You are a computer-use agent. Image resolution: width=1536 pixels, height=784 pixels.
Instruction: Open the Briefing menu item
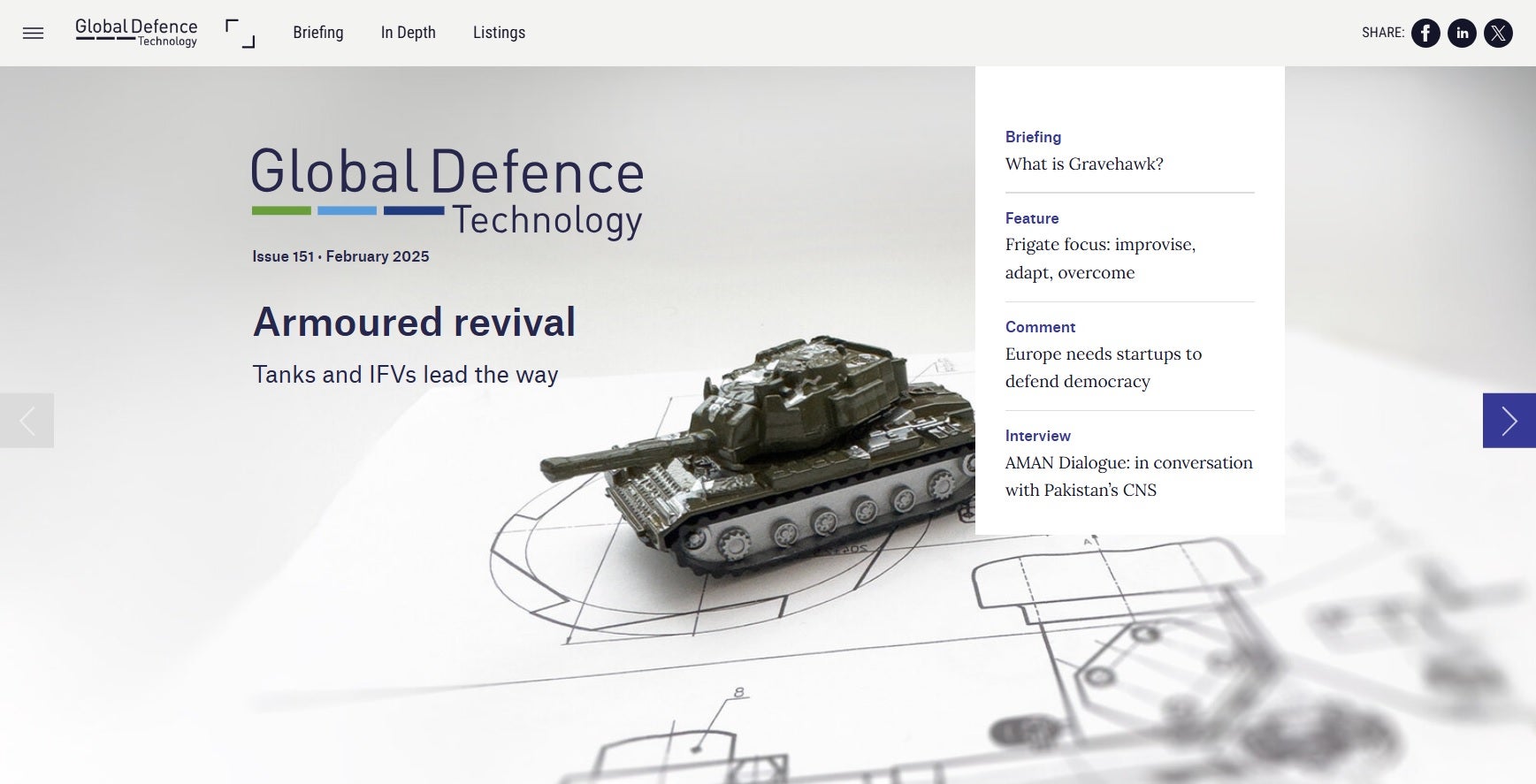[318, 33]
